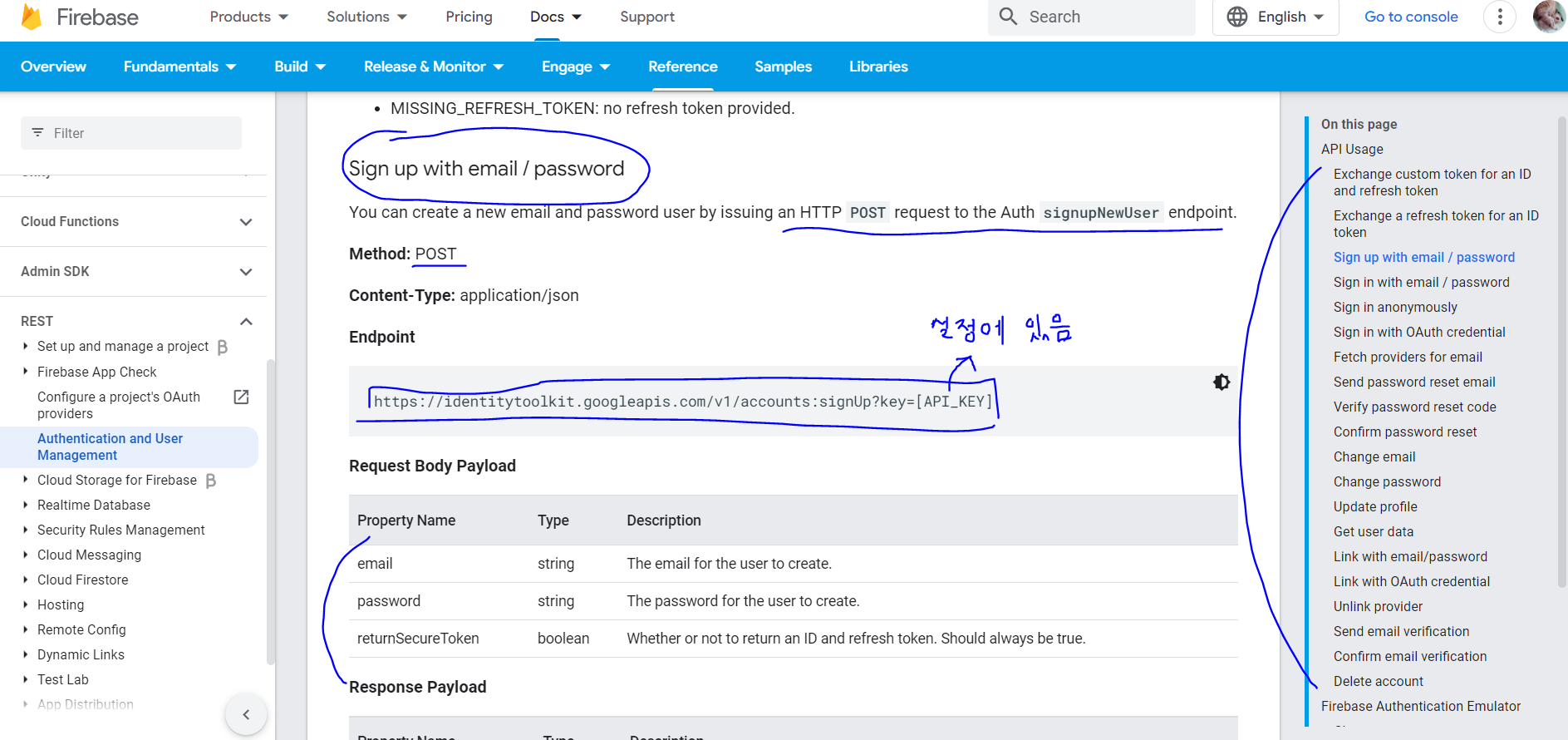1568x740 pixels.
Task: Go to Pricing page
Action: point(469,17)
